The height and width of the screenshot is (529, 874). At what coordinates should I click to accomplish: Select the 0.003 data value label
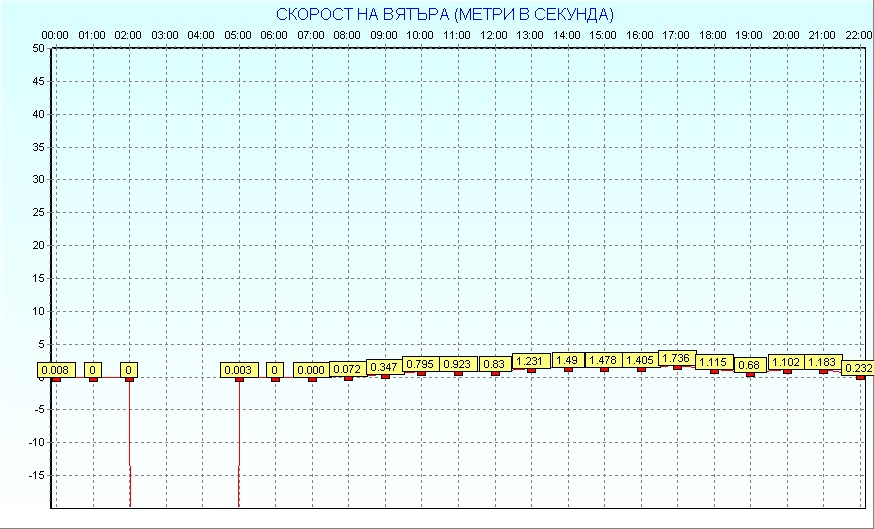pyautogui.click(x=238, y=370)
